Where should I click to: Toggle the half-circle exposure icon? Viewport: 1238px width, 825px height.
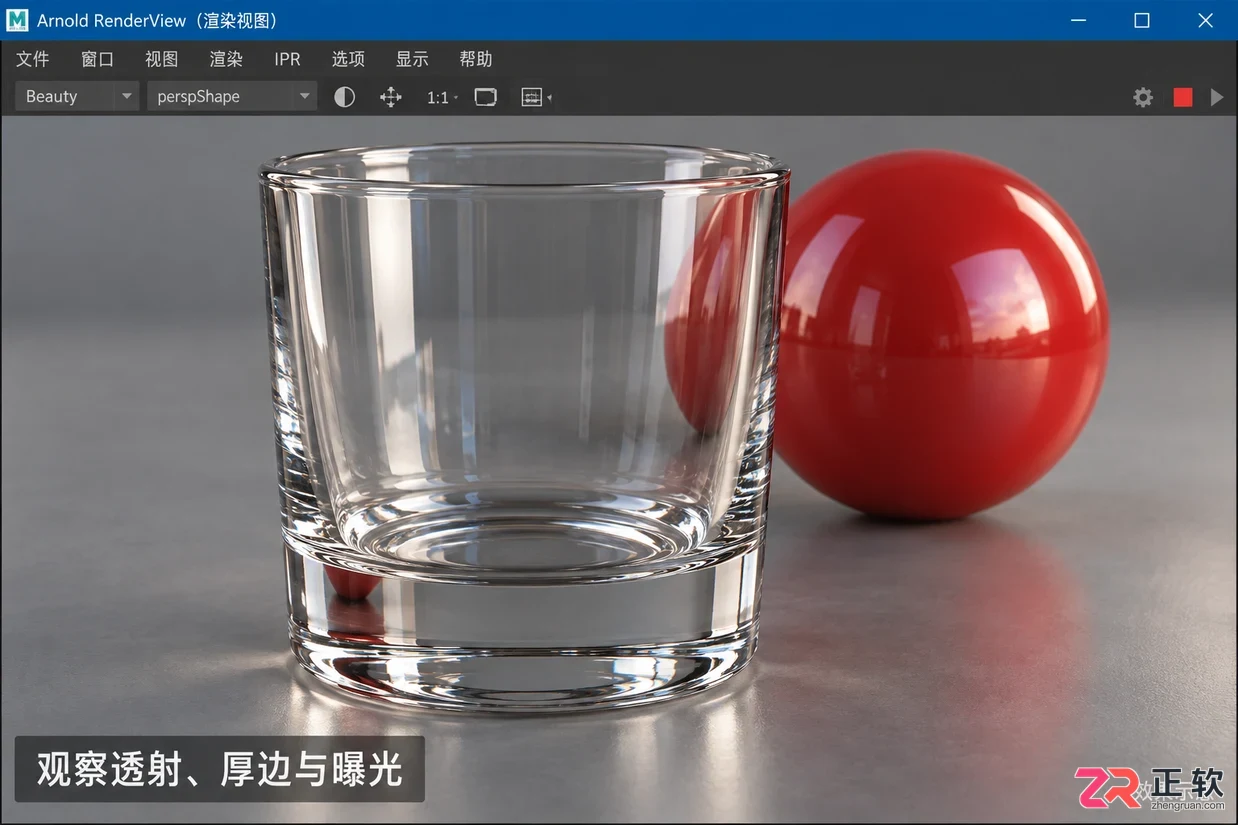344,97
